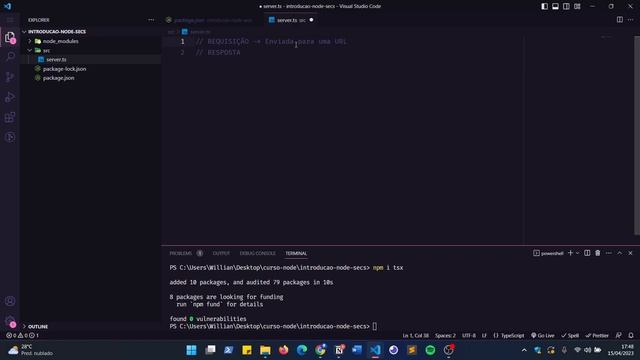Open Explorer views and more actions menu
640x360 pixels.
(151, 20)
